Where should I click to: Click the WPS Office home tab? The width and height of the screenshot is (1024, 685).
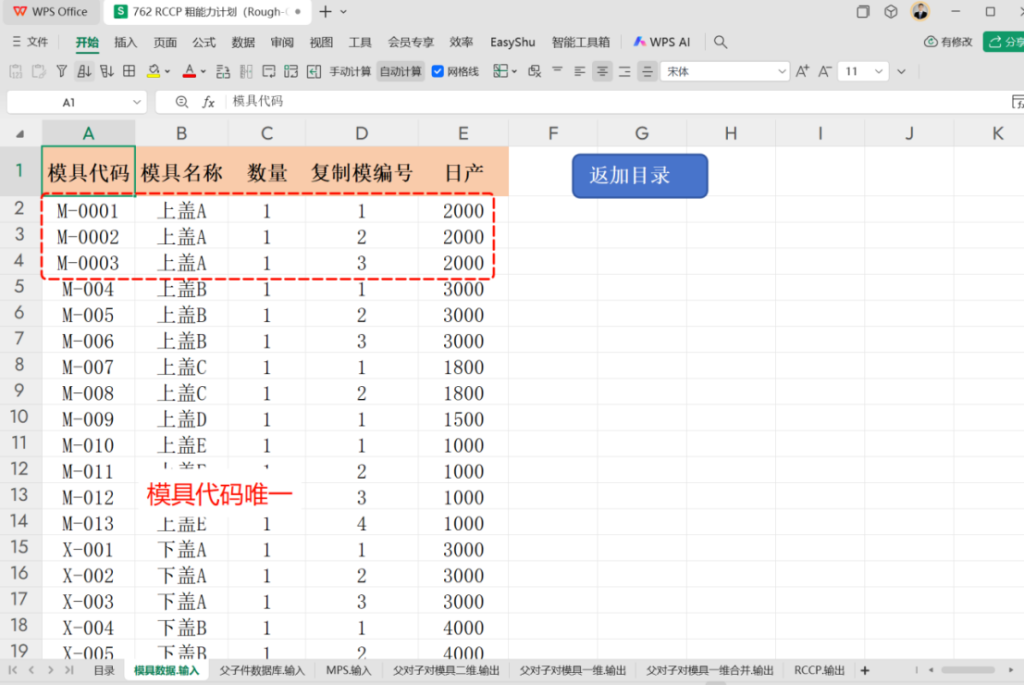point(50,11)
